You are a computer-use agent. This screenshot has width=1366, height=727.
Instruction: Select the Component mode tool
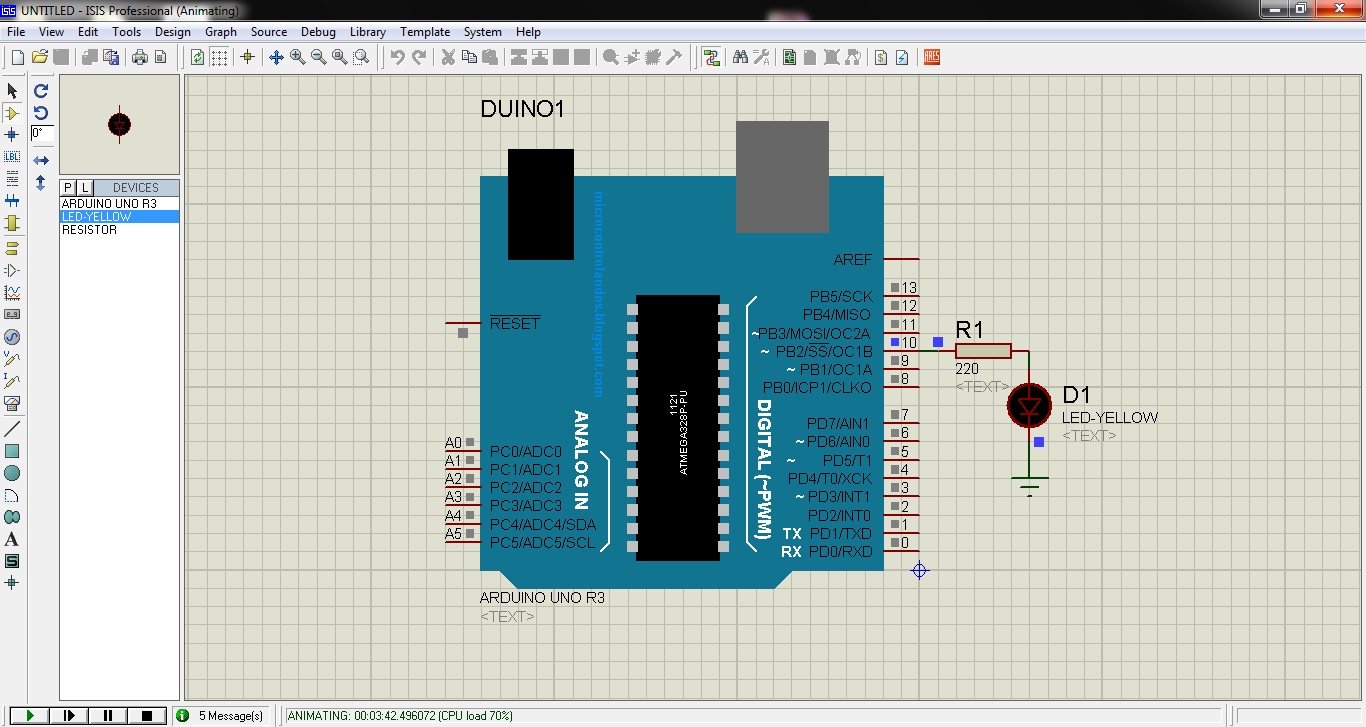click(12, 112)
